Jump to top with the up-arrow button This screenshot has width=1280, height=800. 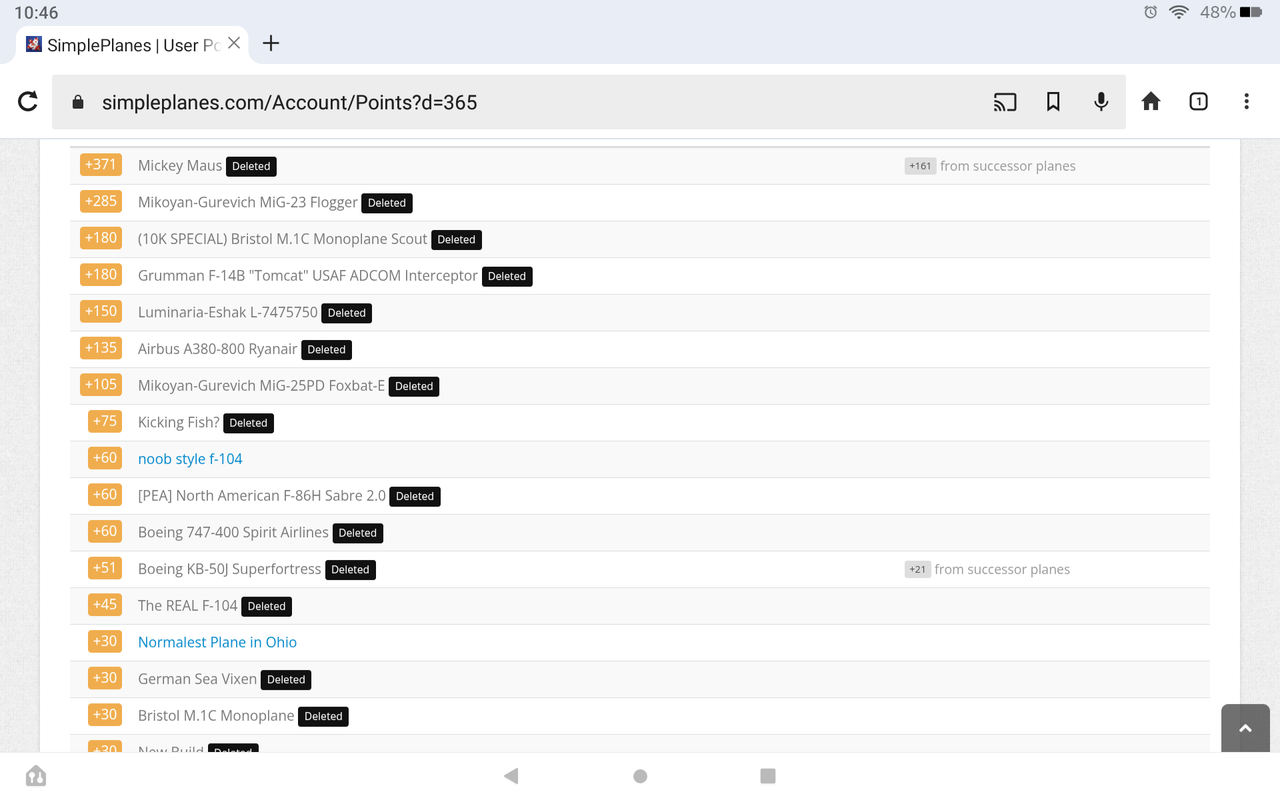(1245, 728)
